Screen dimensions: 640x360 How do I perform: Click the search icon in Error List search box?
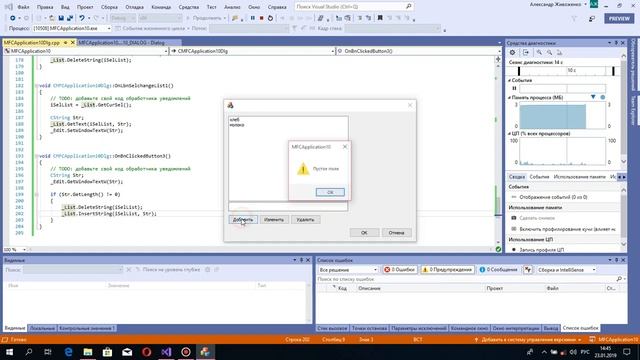(x=619, y=279)
